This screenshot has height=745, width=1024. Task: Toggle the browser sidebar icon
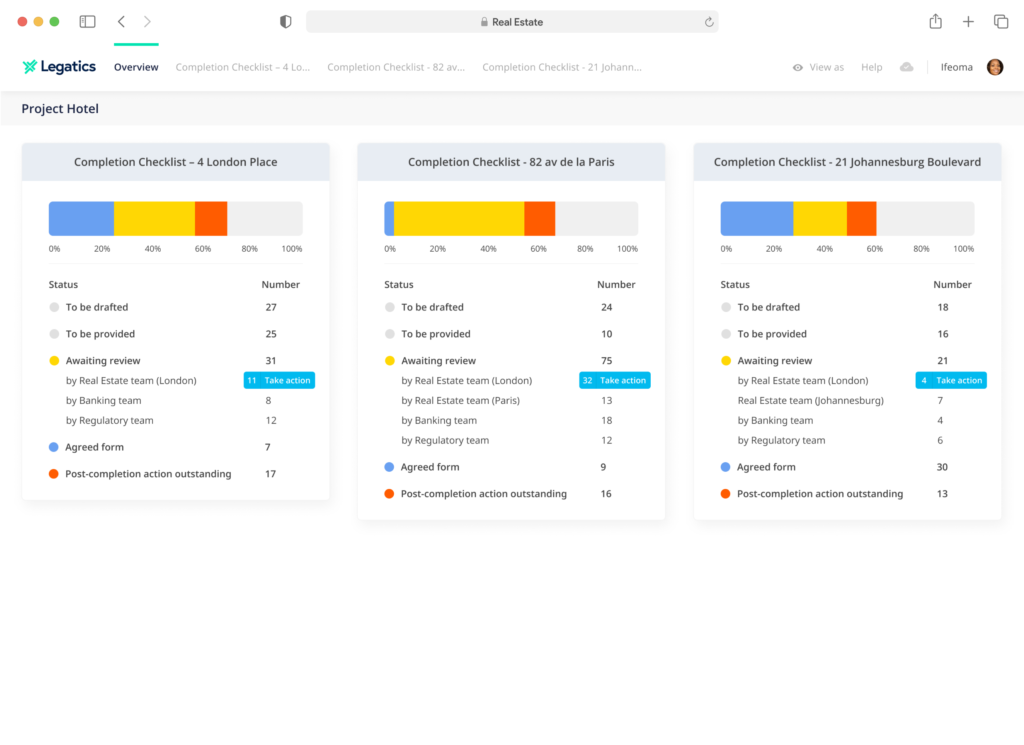click(88, 21)
